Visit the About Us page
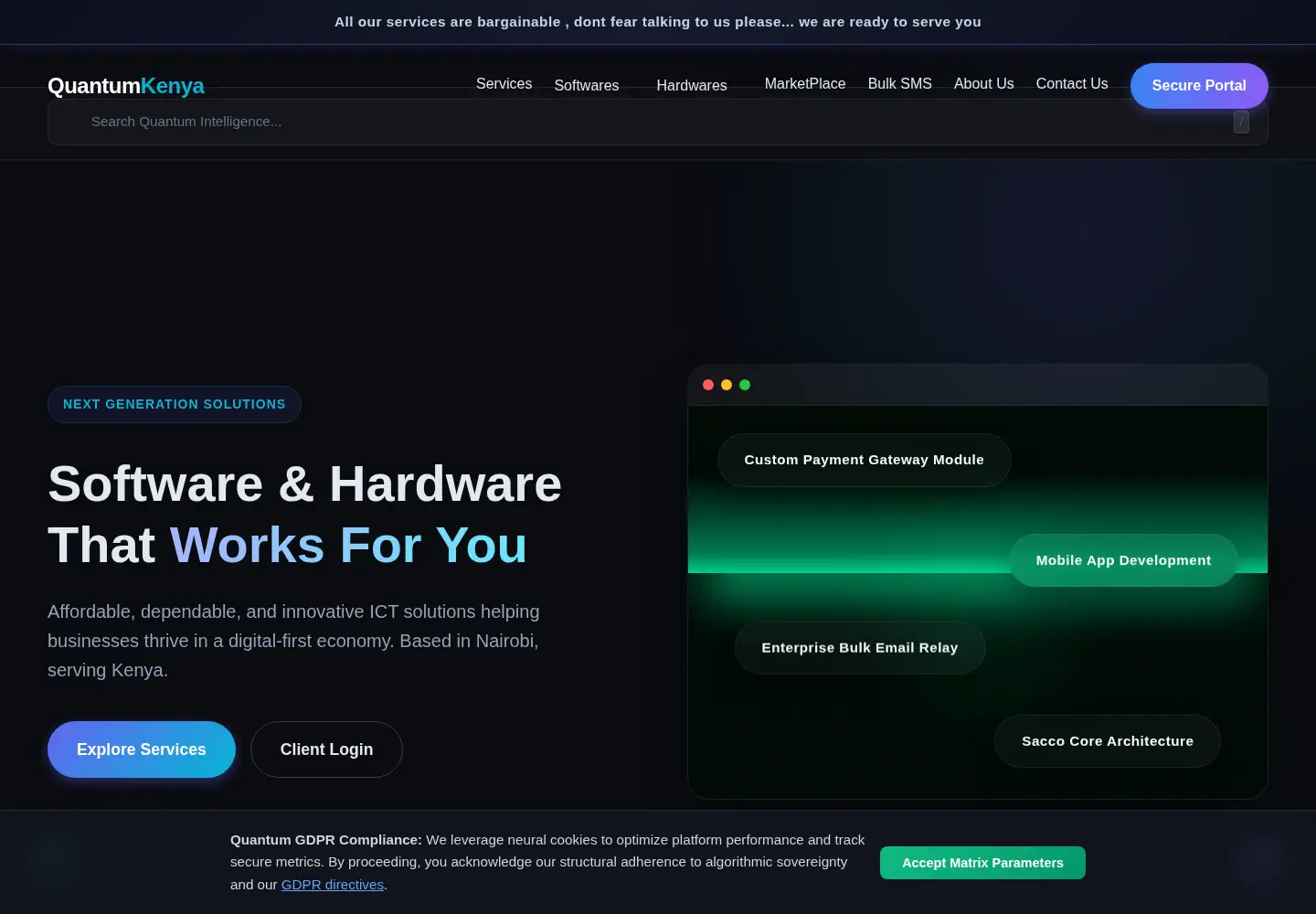The image size is (1316, 914). 984,84
